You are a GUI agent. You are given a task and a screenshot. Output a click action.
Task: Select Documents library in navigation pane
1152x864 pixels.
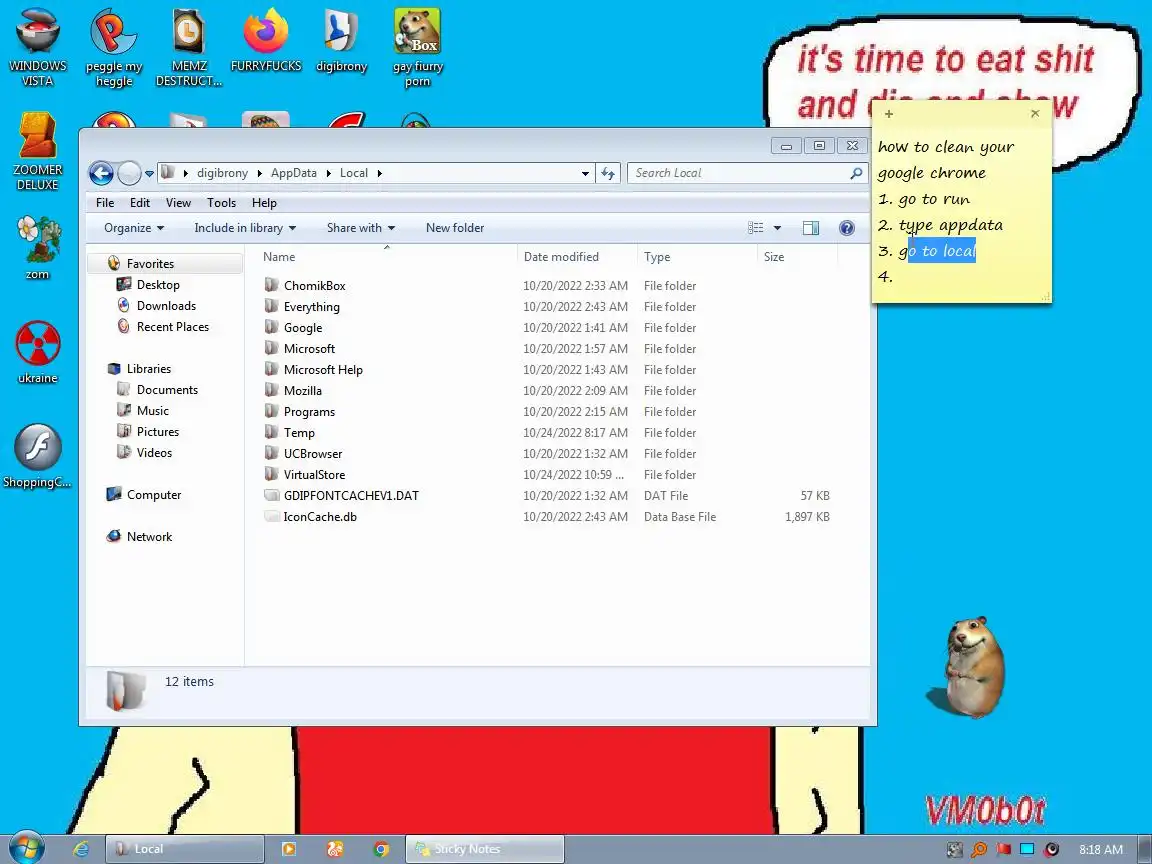167,390
